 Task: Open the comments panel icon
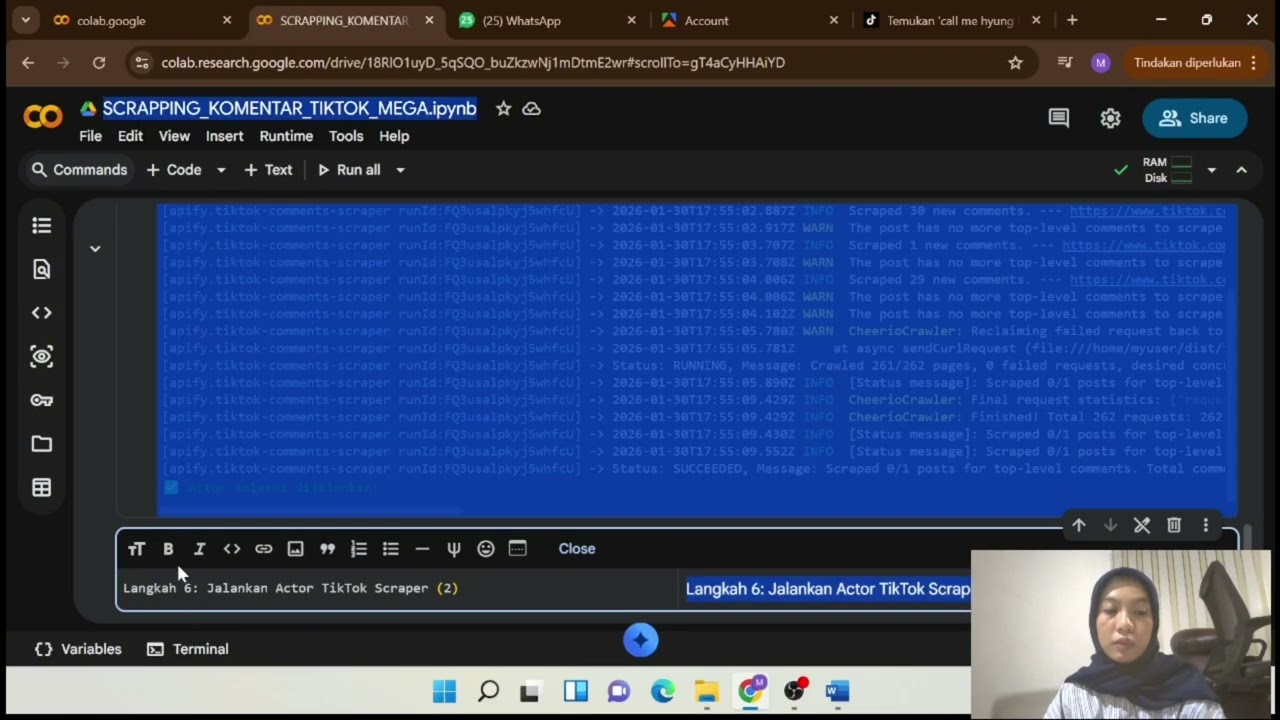click(1058, 118)
